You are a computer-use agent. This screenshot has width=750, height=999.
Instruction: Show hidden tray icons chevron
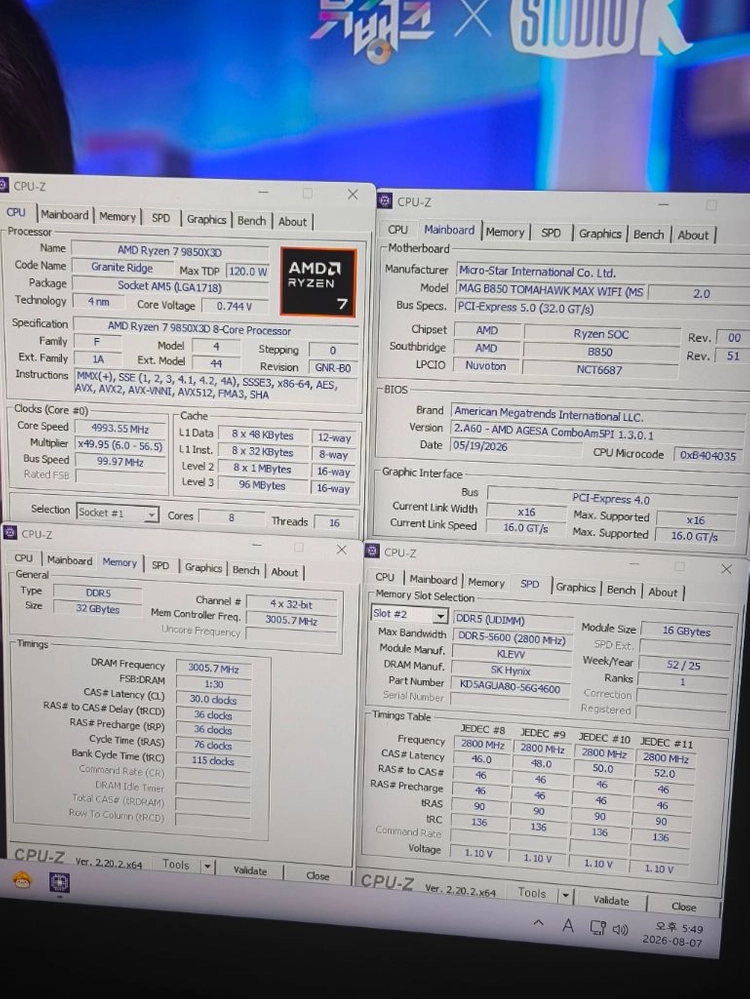(538, 922)
